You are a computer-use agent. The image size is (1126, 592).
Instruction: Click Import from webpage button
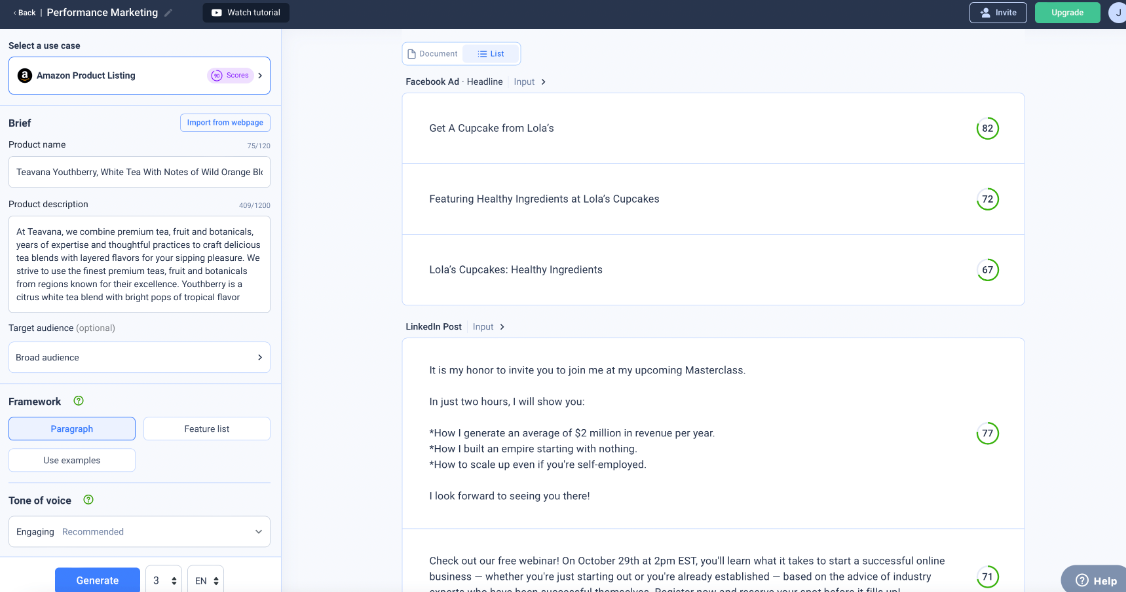tap(225, 123)
